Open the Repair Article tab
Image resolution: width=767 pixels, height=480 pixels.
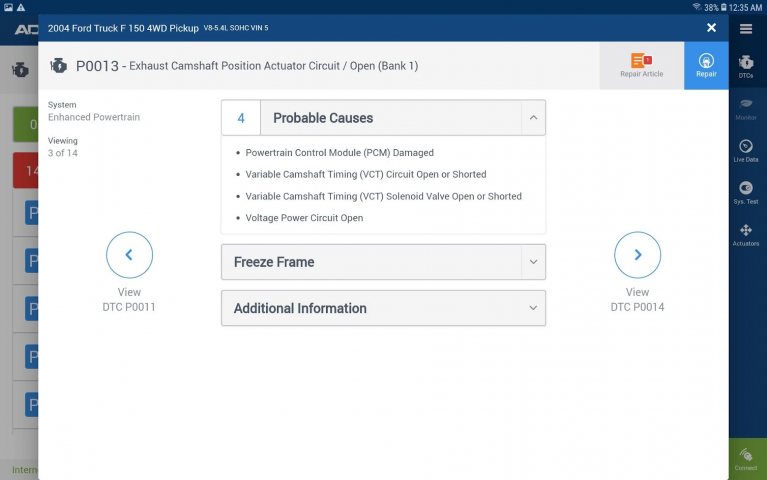641,66
